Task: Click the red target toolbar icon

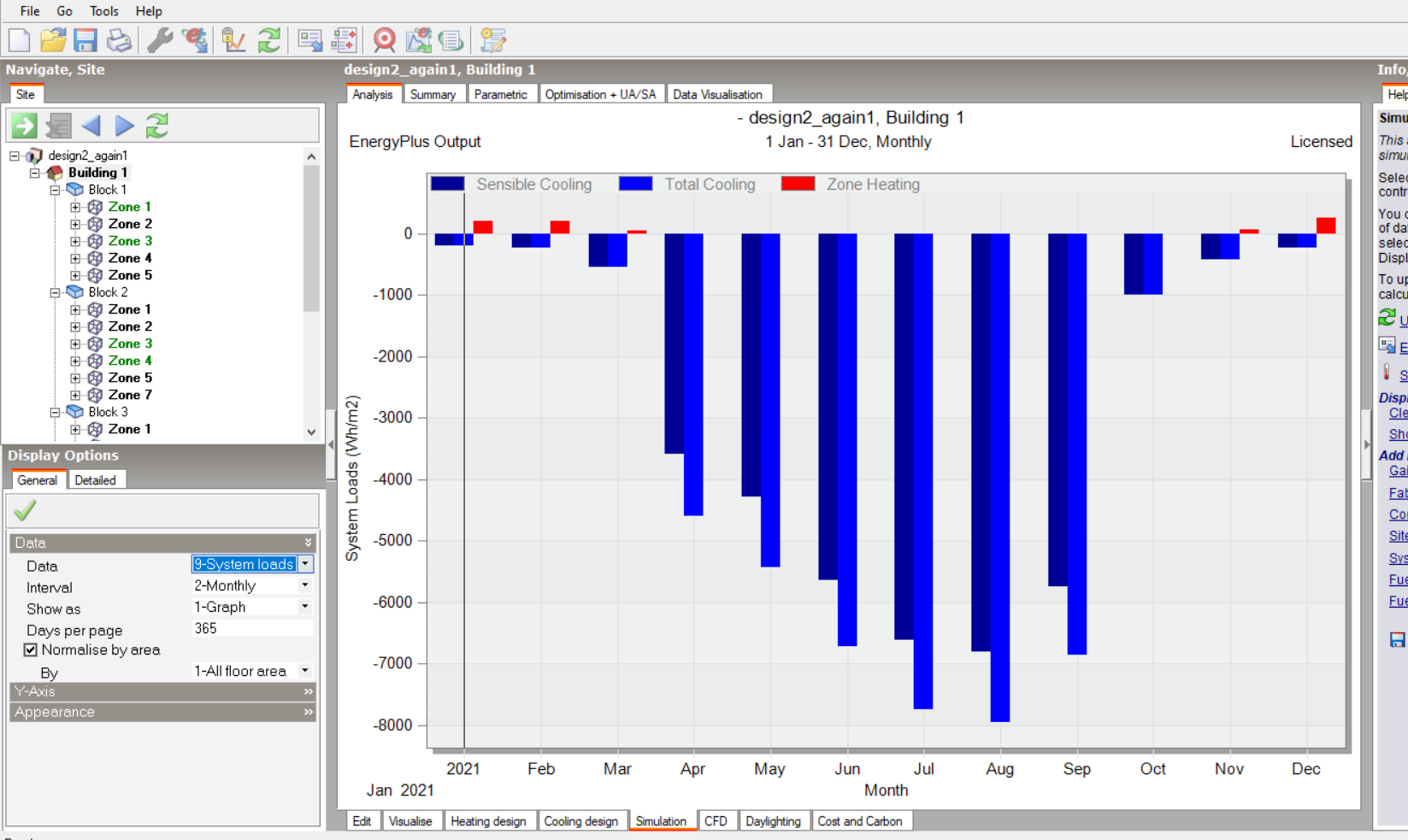Action: pyautogui.click(x=385, y=40)
